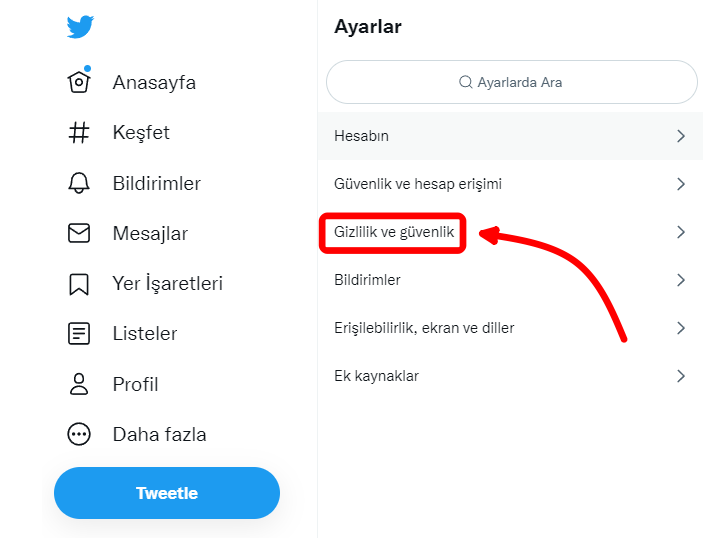Expand Hesabın chevron arrow
The image size is (703, 538).
tap(681, 136)
